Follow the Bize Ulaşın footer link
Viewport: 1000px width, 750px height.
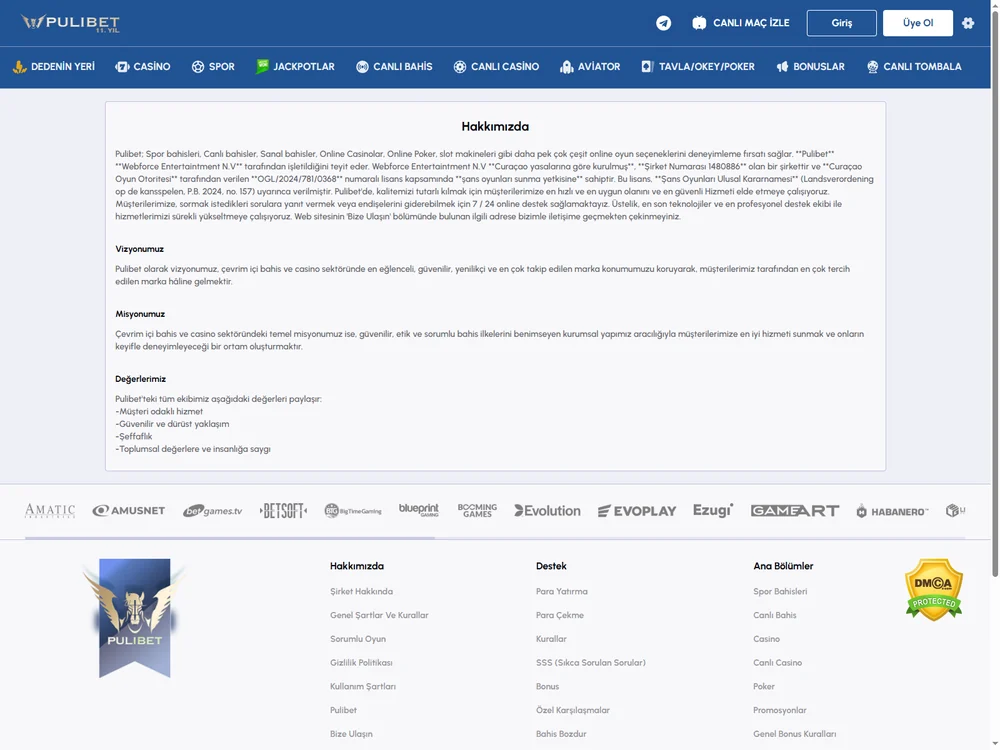click(351, 734)
